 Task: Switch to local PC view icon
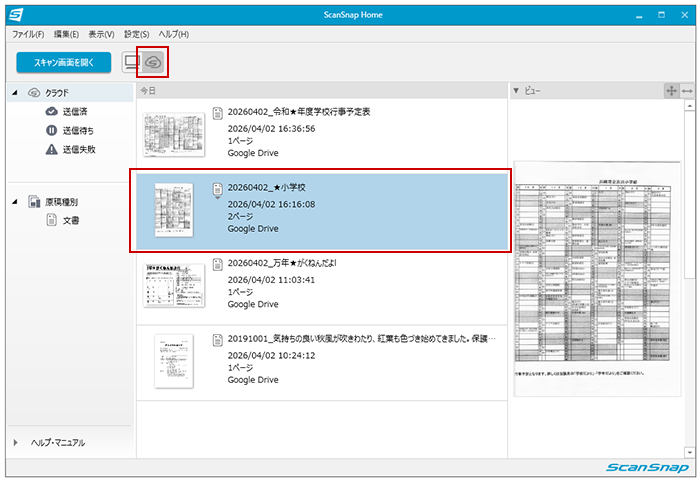pos(132,62)
